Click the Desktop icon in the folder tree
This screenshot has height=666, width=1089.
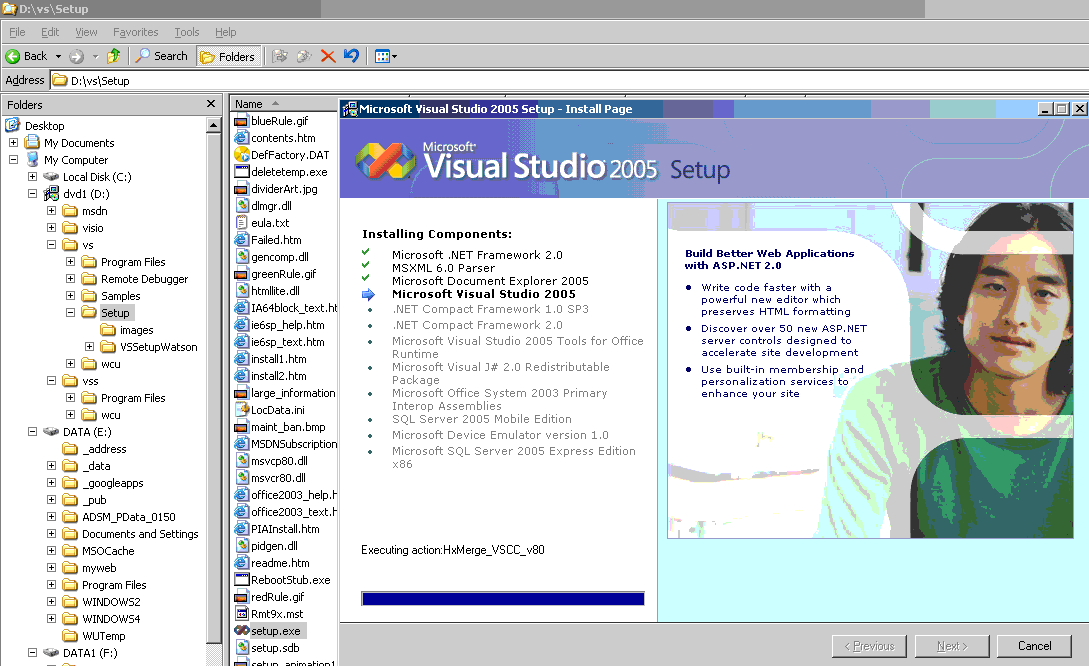(x=13, y=125)
